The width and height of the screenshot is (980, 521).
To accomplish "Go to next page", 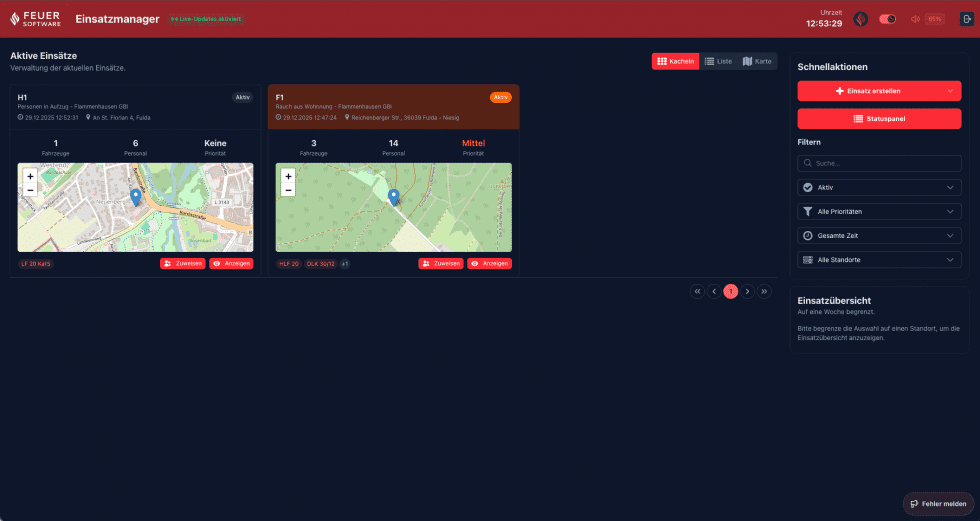I will tap(748, 291).
